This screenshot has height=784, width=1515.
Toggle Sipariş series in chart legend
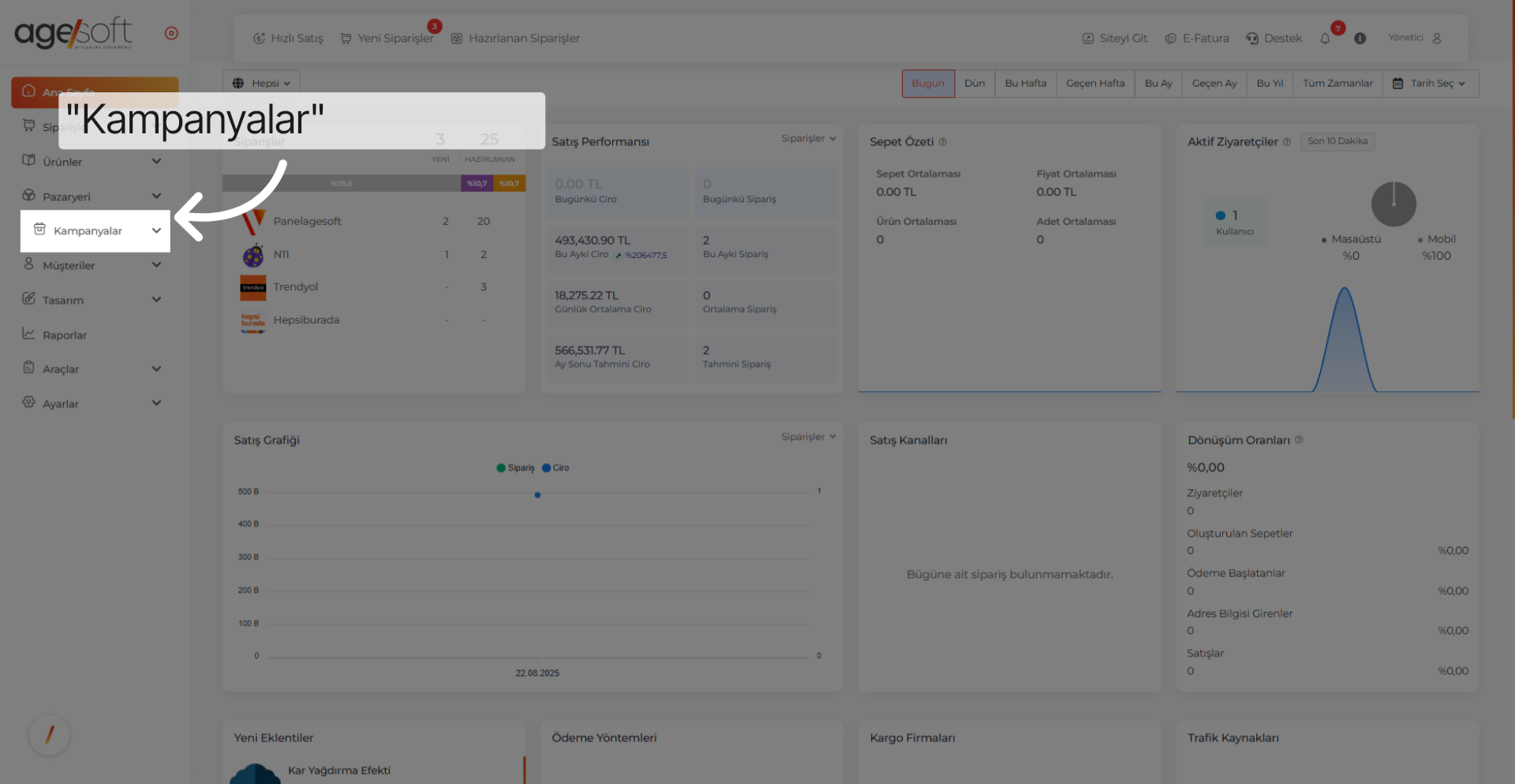pyautogui.click(x=515, y=468)
